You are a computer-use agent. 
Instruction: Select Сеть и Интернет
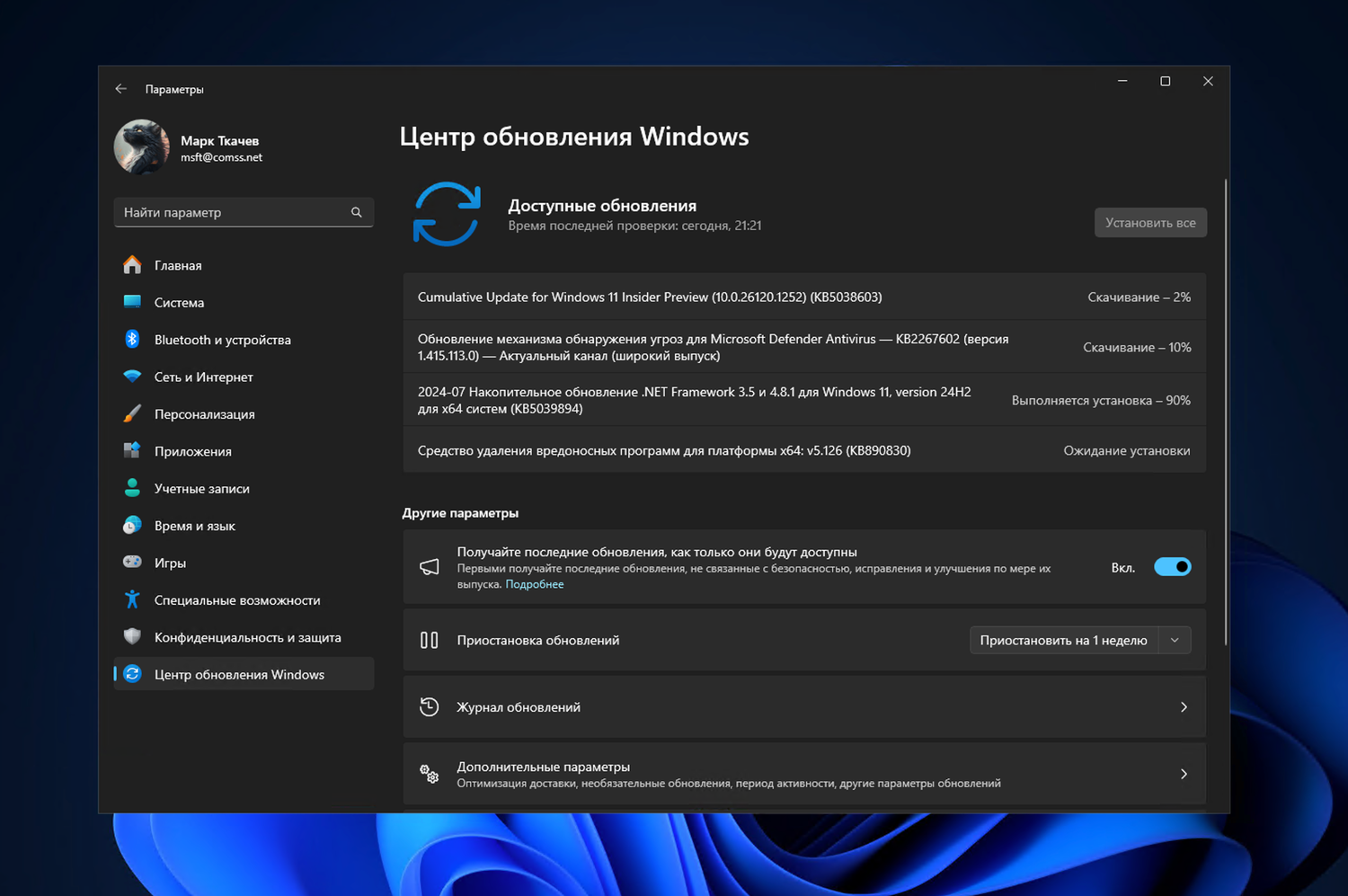click(244, 377)
